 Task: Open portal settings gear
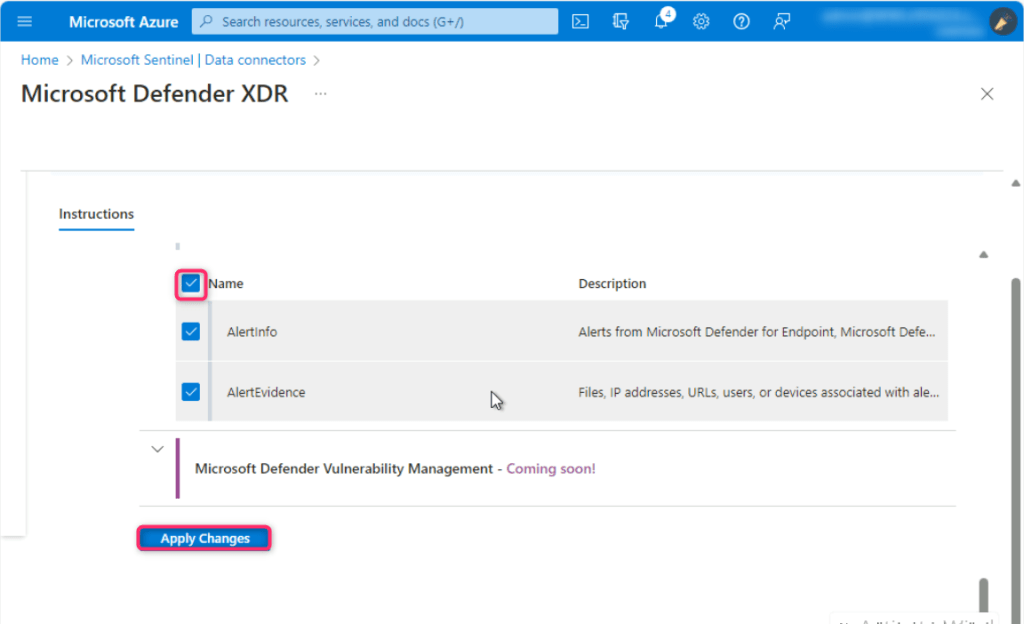[701, 21]
